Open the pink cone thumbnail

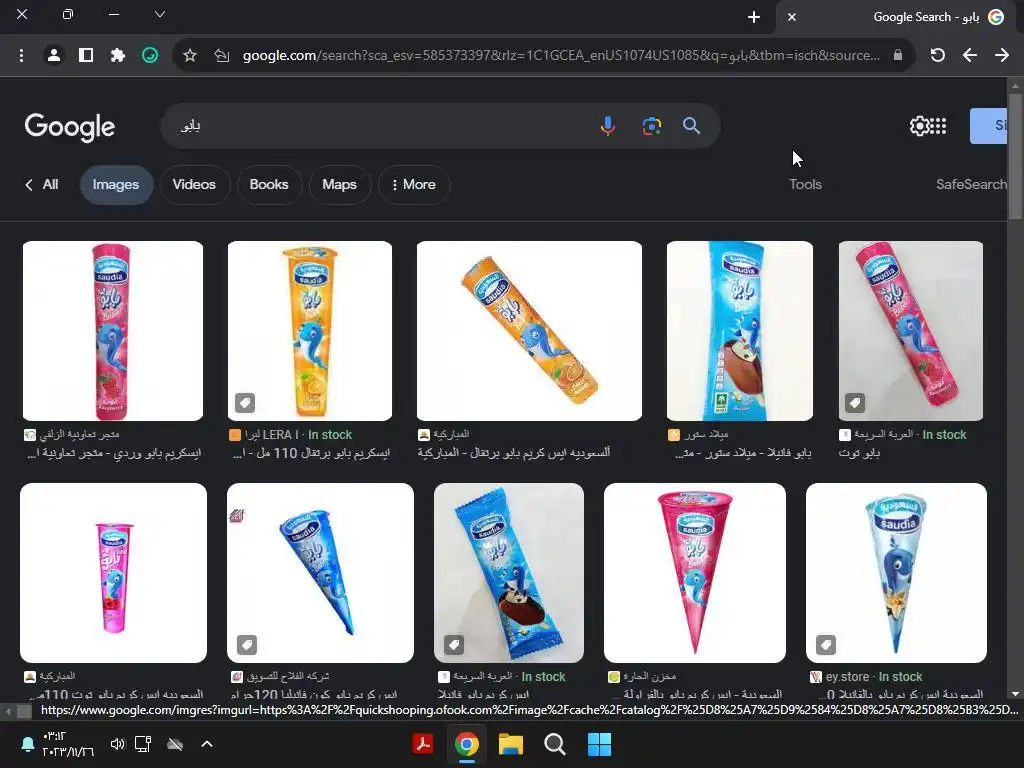coord(695,573)
